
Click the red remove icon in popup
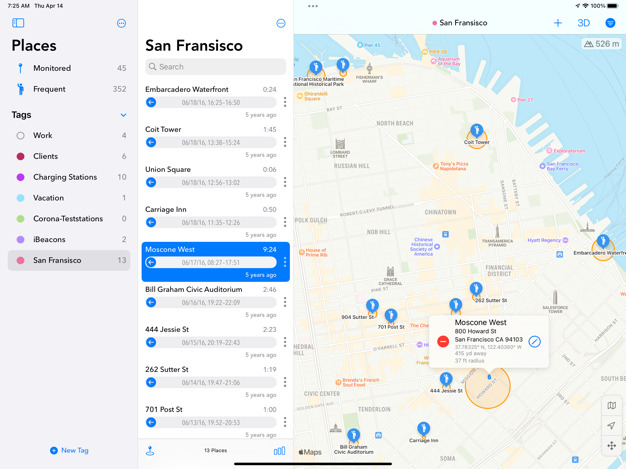(x=443, y=342)
